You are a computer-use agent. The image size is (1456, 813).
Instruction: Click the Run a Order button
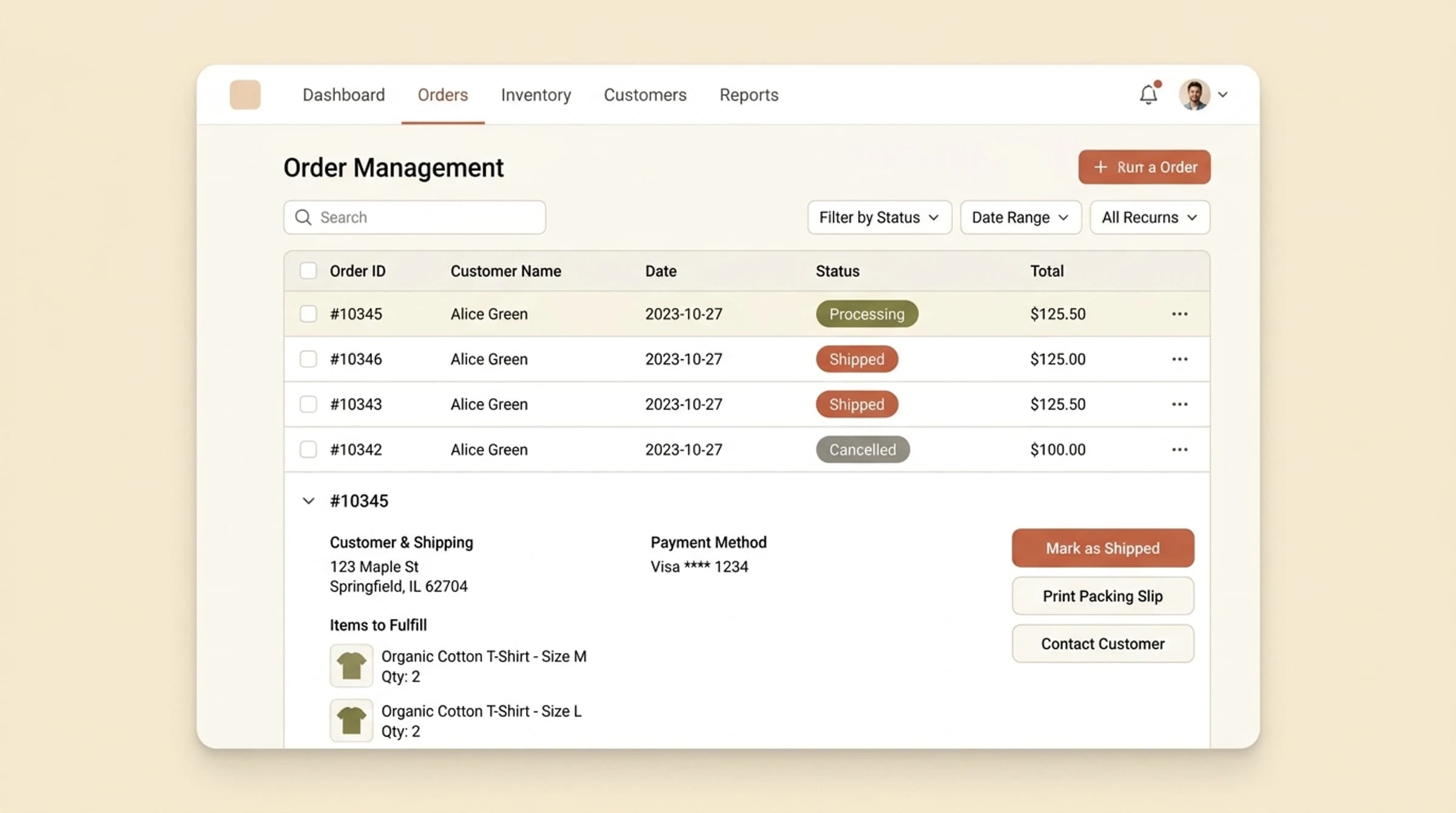[1144, 167]
